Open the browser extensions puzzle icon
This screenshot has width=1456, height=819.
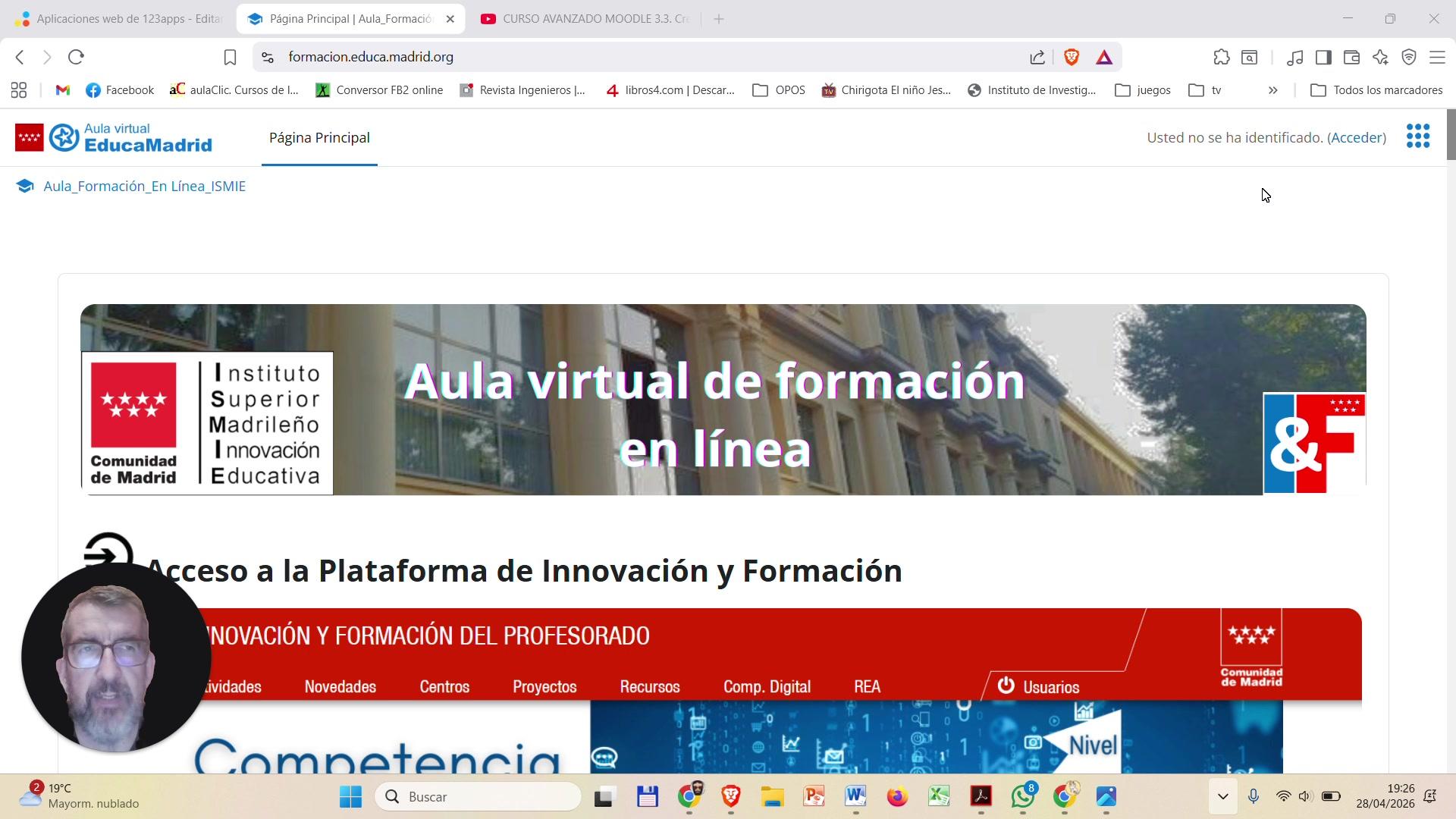[1221, 57]
